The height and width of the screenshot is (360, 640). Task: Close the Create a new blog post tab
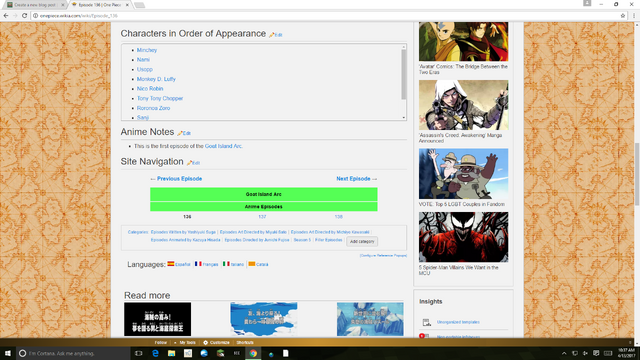coord(63,5)
